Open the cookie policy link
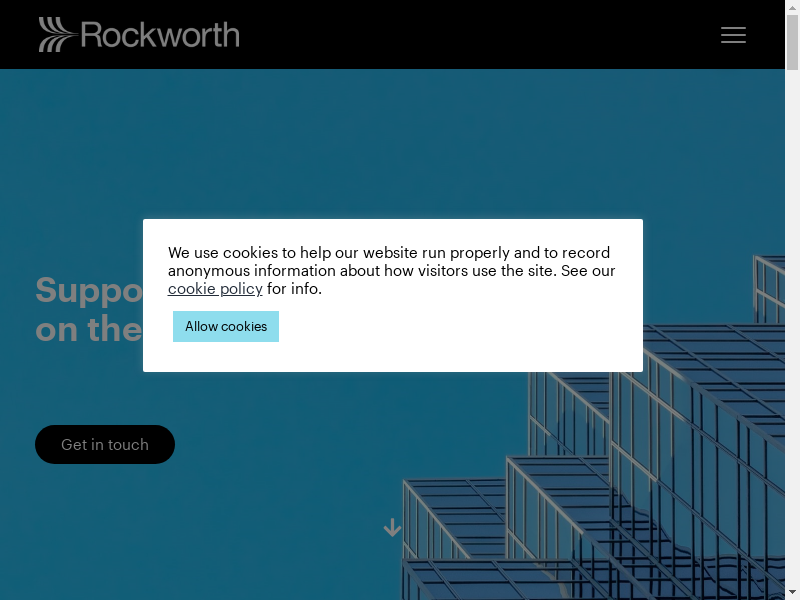The height and width of the screenshot is (600, 800). [x=215, y=289]
